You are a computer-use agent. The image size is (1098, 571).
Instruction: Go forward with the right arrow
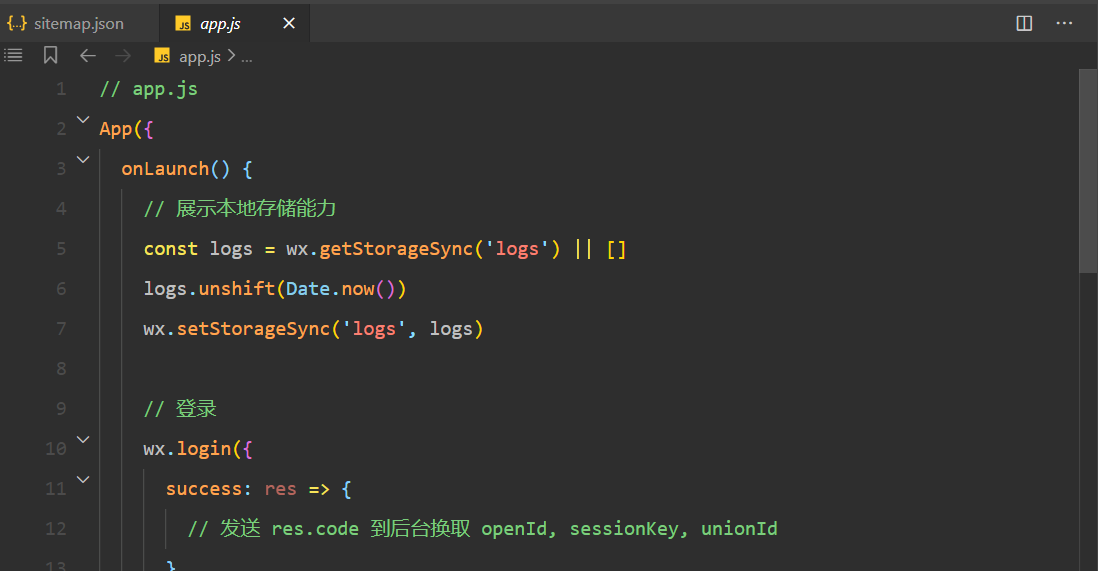click(123, 55)
